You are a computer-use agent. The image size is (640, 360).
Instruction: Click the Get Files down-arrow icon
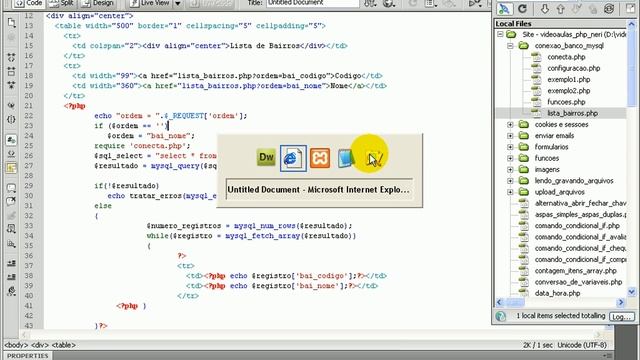[544, 9]
